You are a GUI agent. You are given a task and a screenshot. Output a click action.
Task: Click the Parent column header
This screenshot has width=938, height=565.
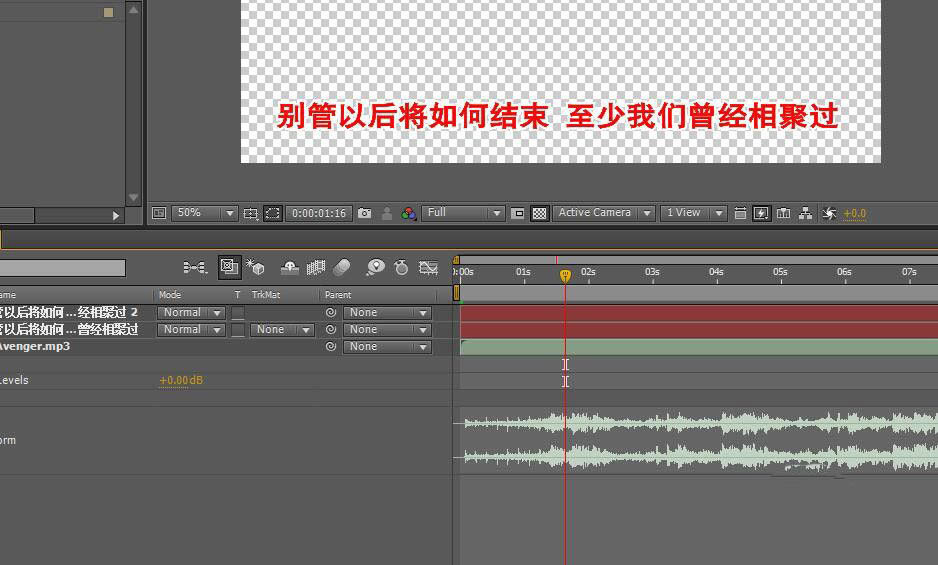pos(338,295)
